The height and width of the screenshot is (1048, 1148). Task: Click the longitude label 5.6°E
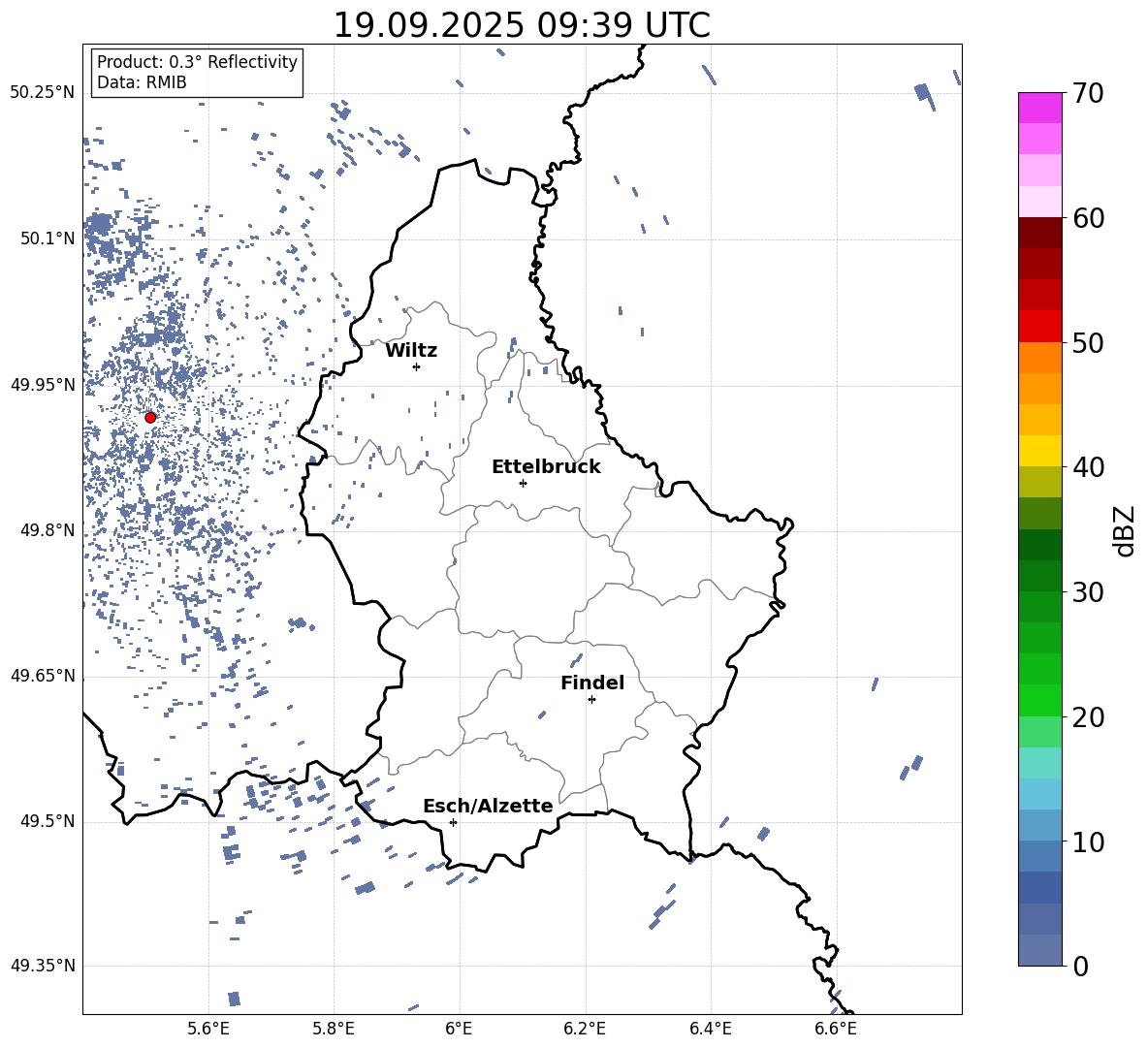(208, 1029)
